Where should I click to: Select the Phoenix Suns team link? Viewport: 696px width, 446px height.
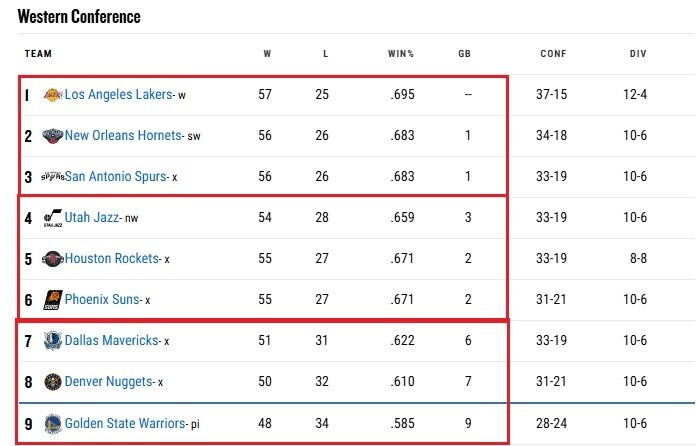click(x=103, y=299)
